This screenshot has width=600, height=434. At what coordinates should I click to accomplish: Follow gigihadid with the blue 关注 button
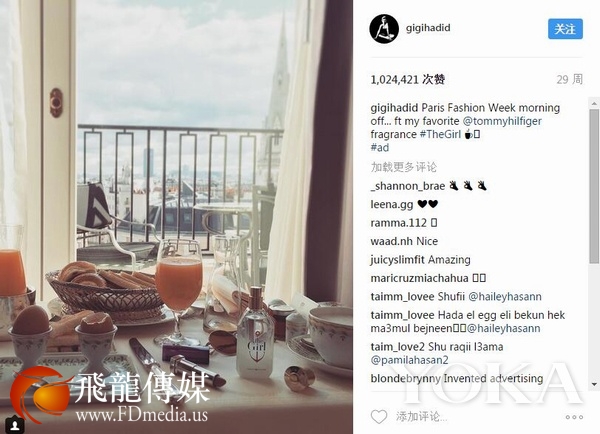click(565, 29)
